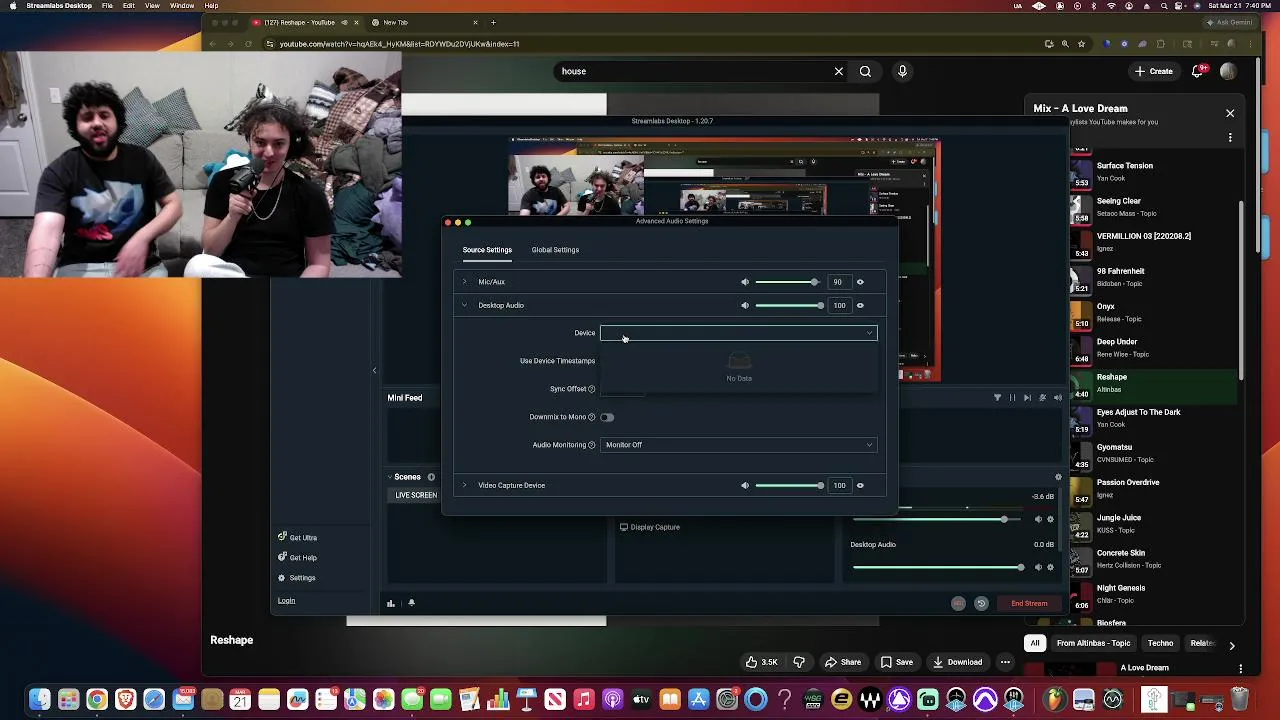
Task: Toggle the Downmix to Mono switch
Action: pos(607,417)
